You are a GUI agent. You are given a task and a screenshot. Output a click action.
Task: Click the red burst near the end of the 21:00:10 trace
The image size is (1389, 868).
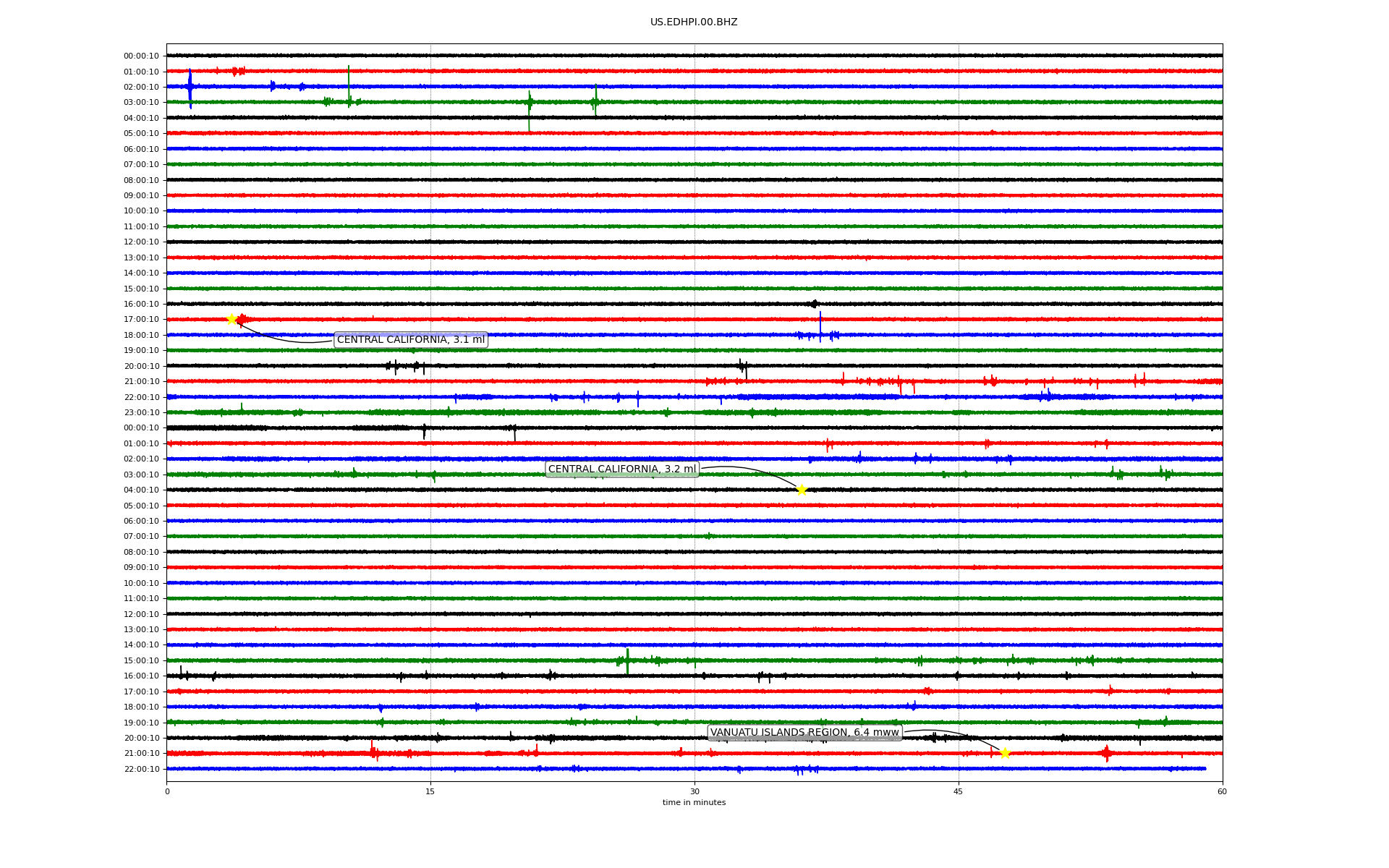coord(1106,753)
